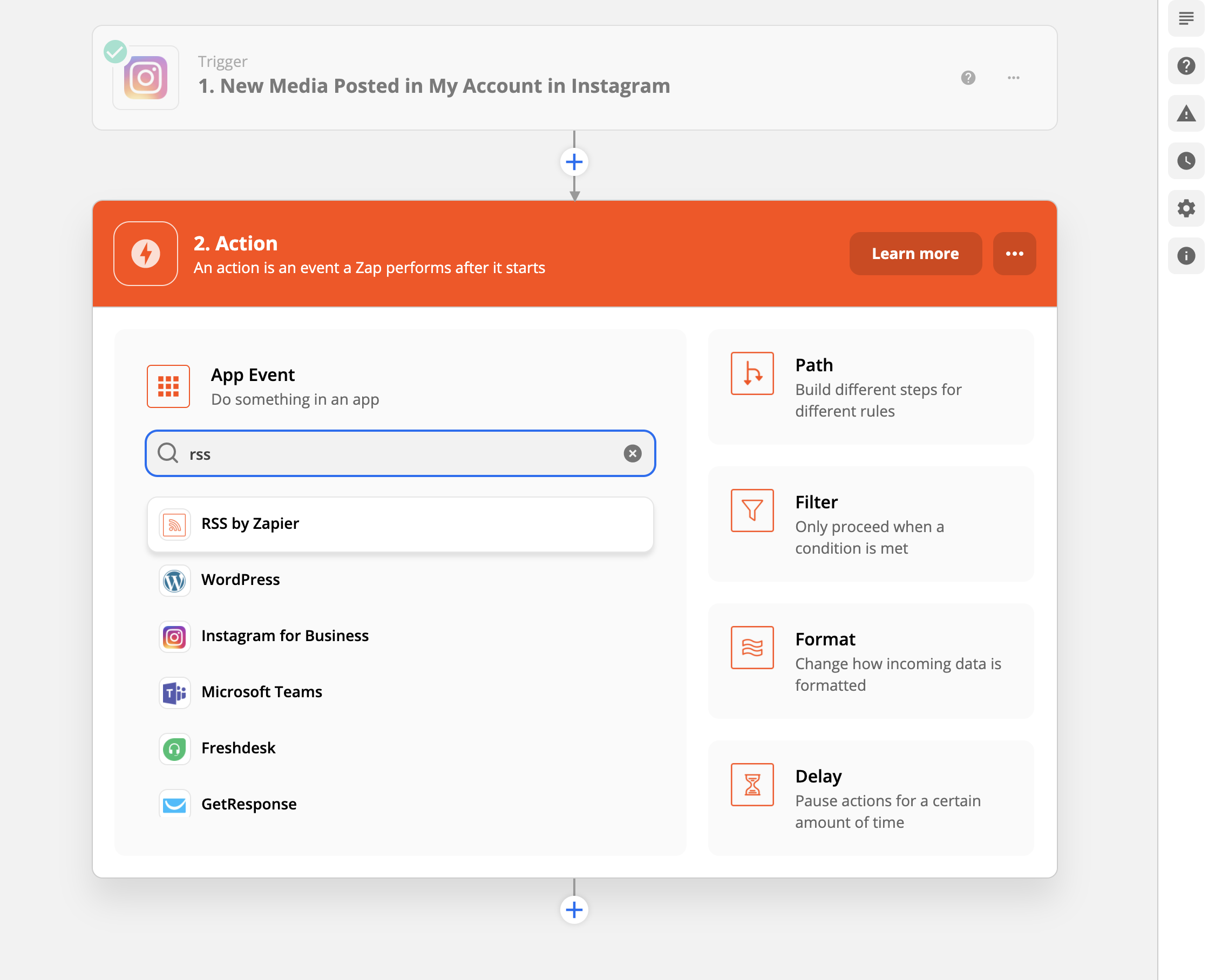Add a Path step
Image resolution: width=1208 pixels, height=980 pixels.
click(x=871, y=387)
